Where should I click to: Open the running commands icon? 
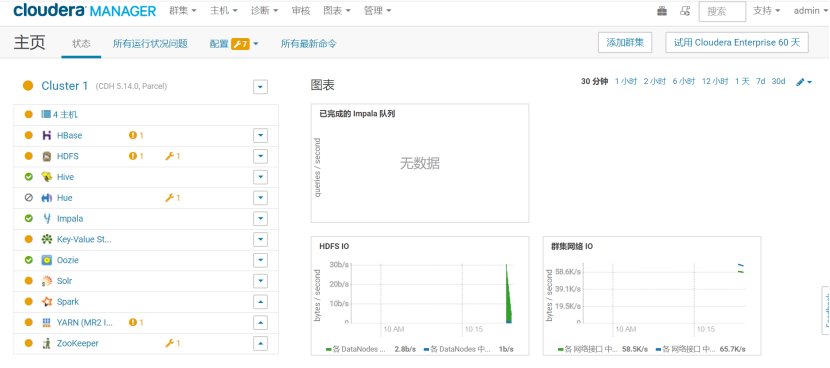pyautogui.click(x=685, y=11)
